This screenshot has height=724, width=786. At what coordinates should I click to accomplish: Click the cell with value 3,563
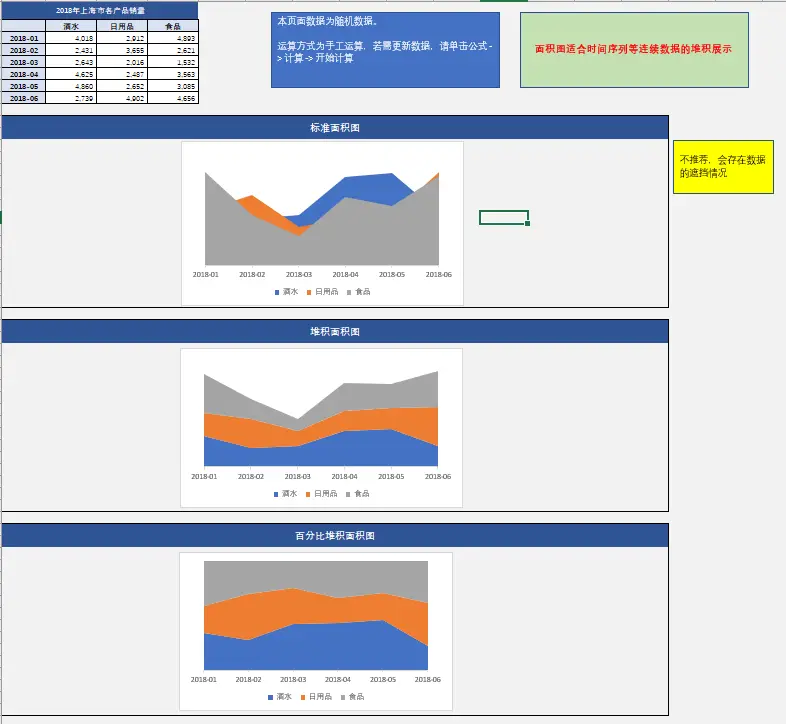click(x=173, y=74)
